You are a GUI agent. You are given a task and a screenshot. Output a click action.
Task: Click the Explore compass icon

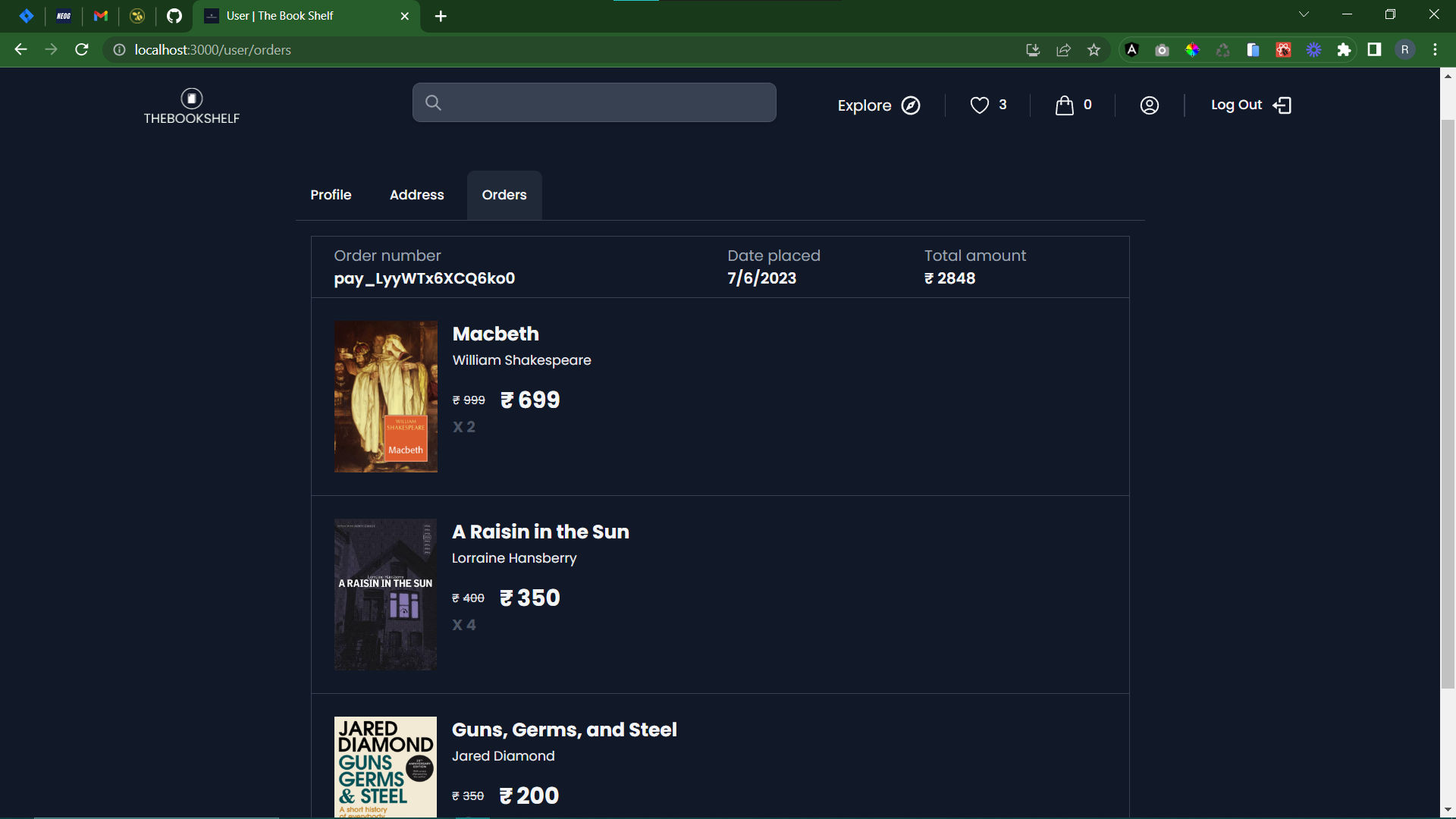(x=911, y=105)
